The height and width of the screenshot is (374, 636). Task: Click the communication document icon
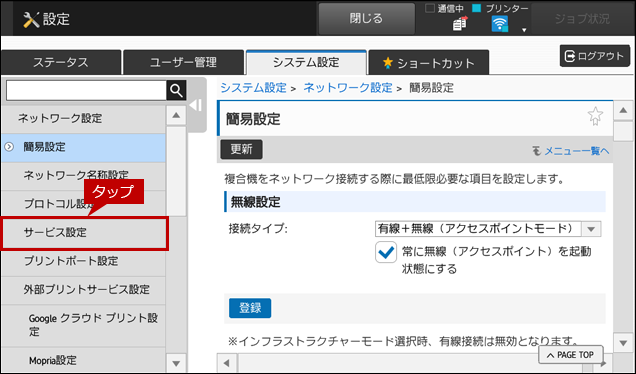click(460, 24)
